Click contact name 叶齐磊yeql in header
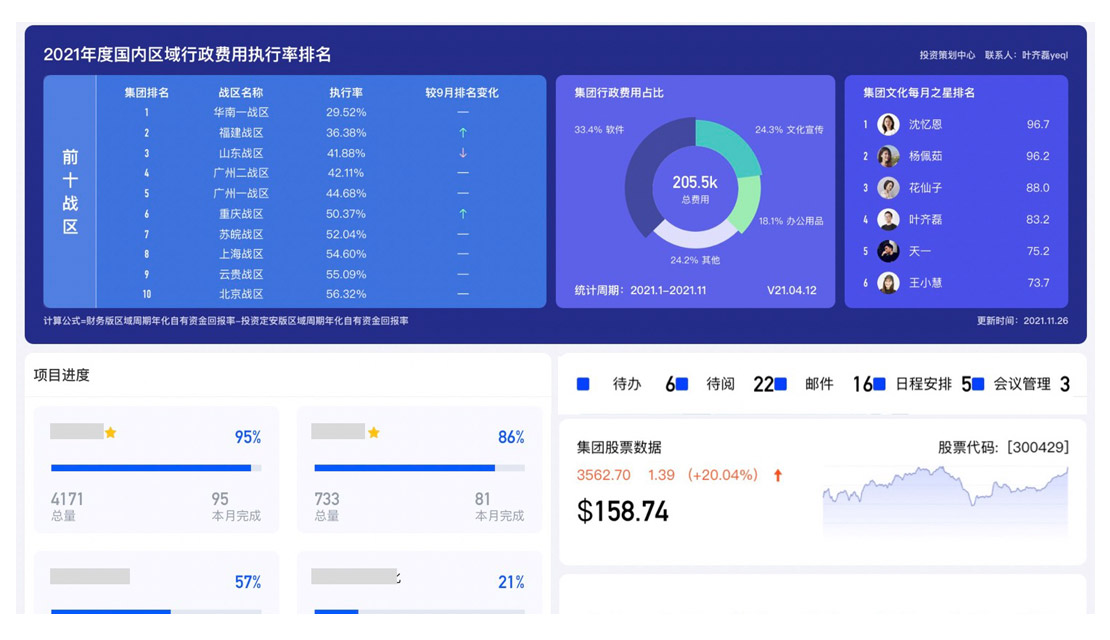 tap(1044, 56)
